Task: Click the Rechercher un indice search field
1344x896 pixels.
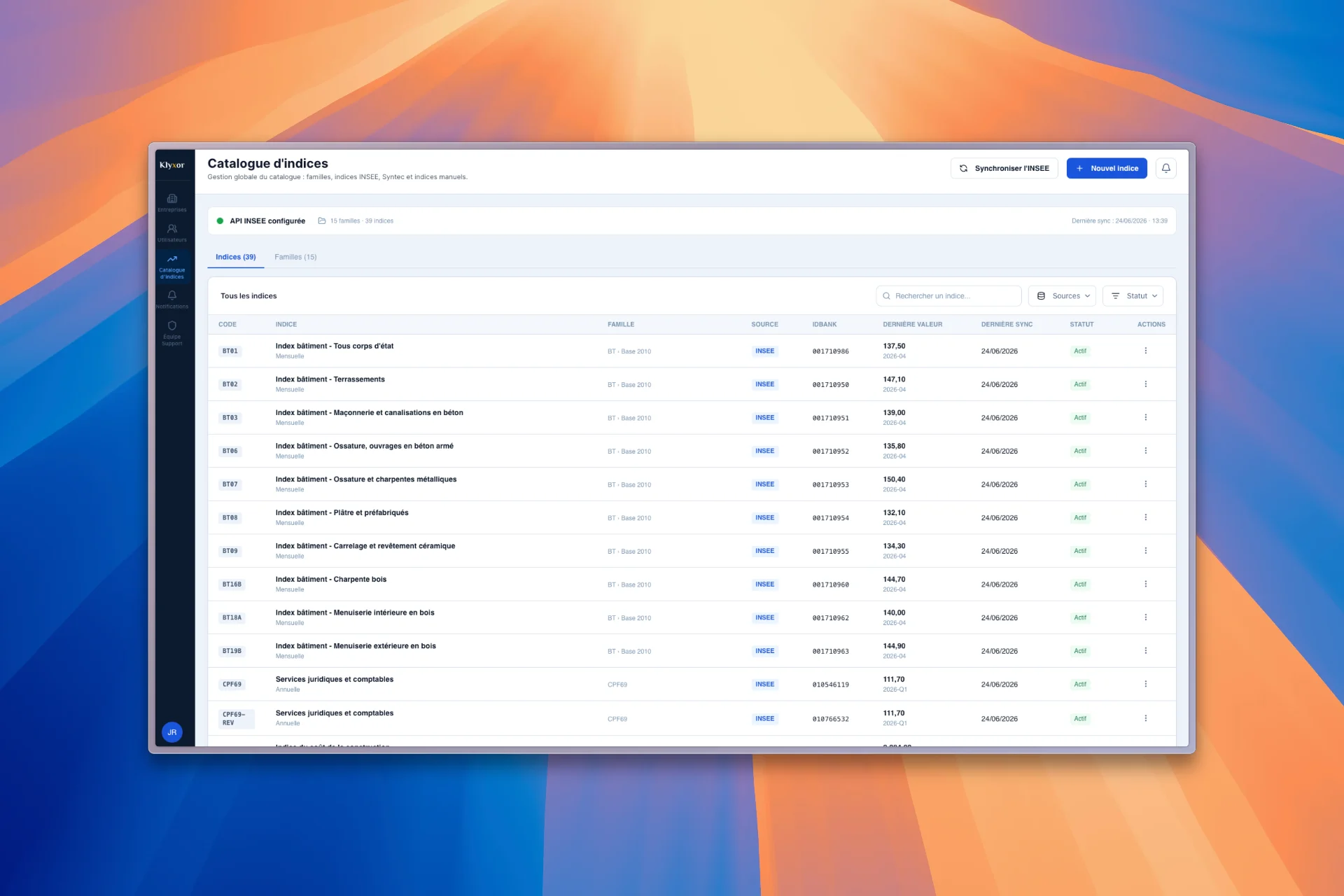Action: coord(948,296)
